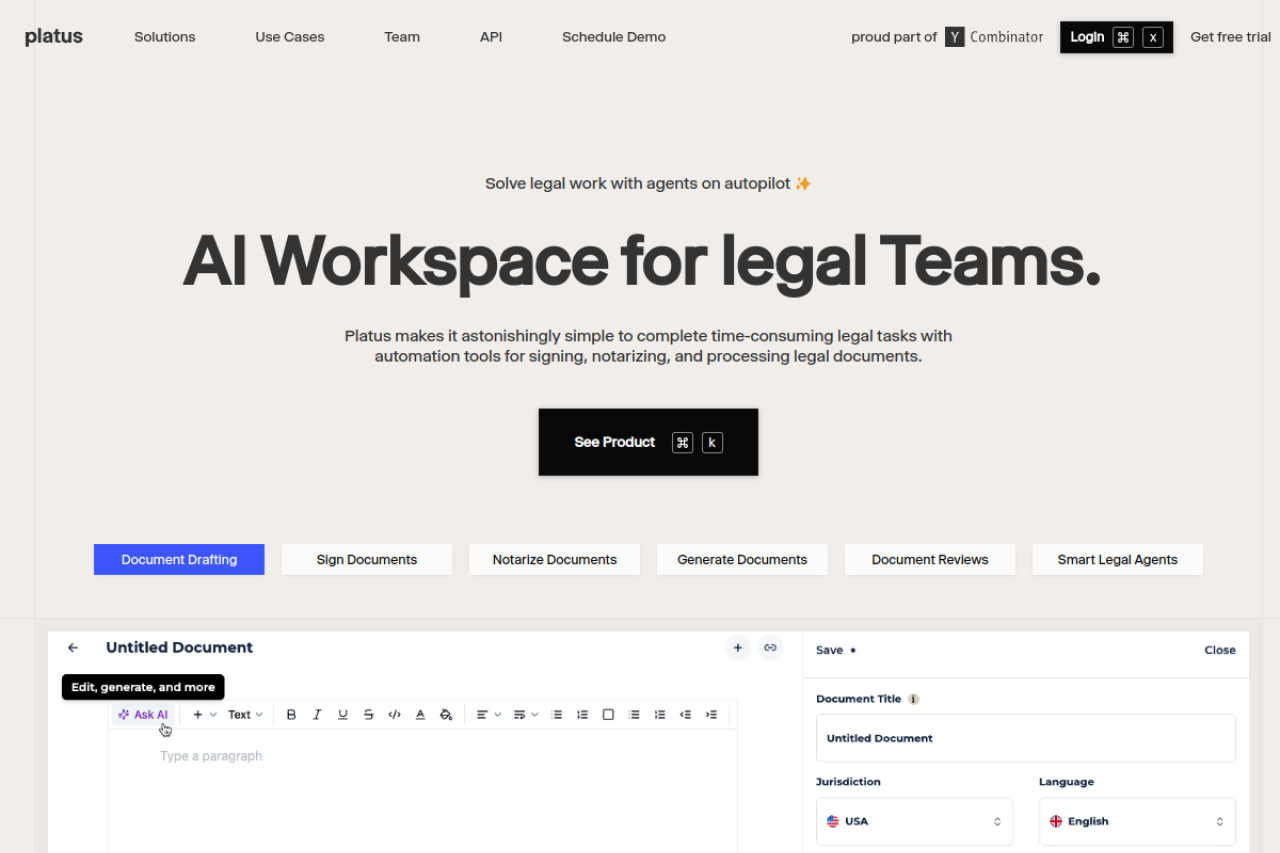Select the Document Drafting tab
Screen dimensions: 1280x853
179,560
